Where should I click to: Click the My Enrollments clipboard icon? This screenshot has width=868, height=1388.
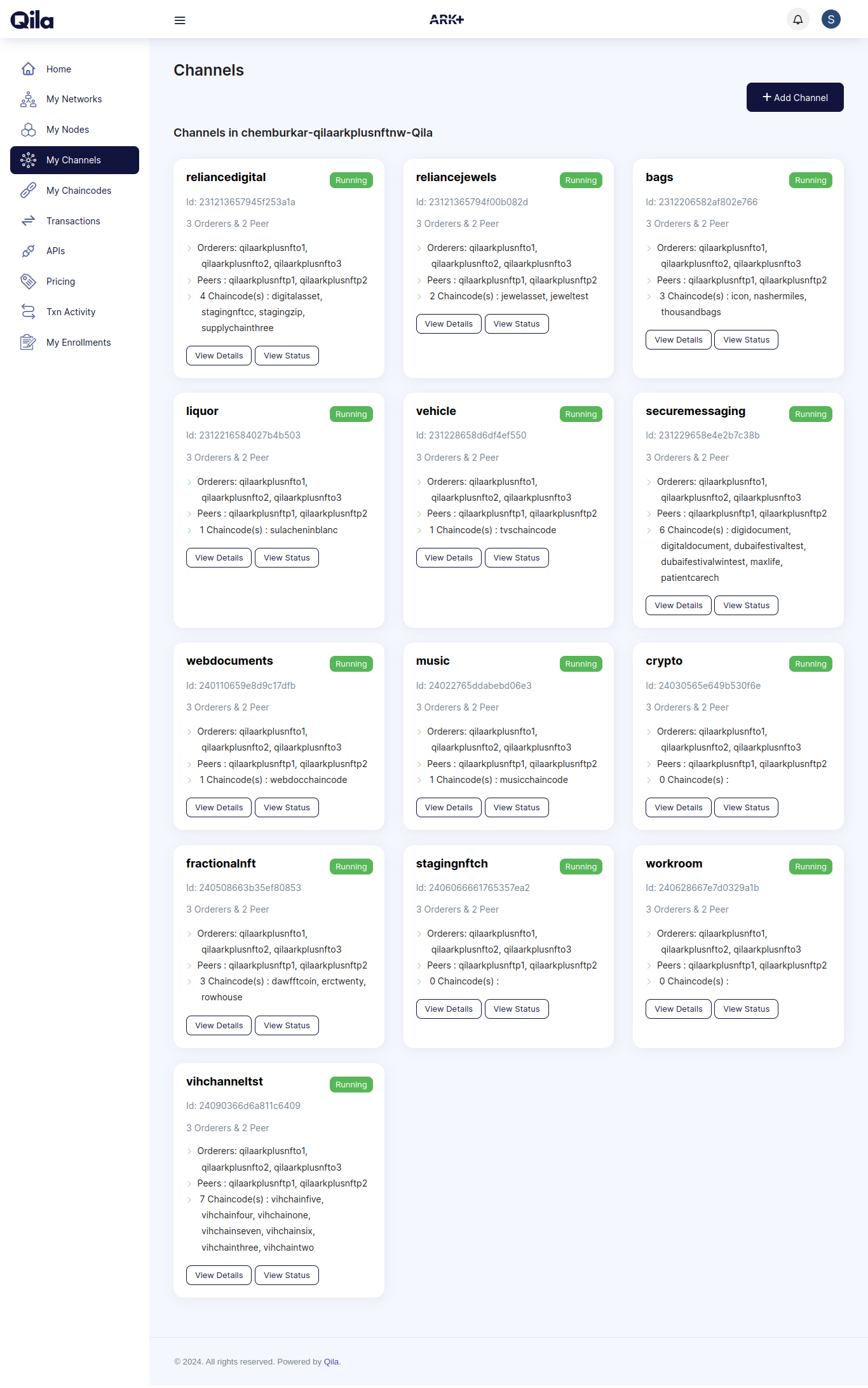tap(28, 343)
